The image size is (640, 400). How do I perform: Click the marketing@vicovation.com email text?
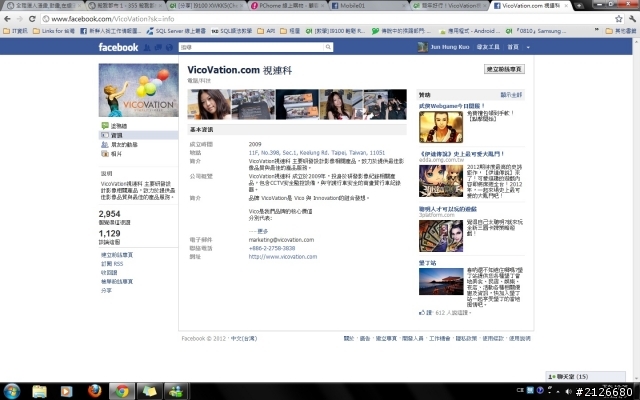point(281,240)
